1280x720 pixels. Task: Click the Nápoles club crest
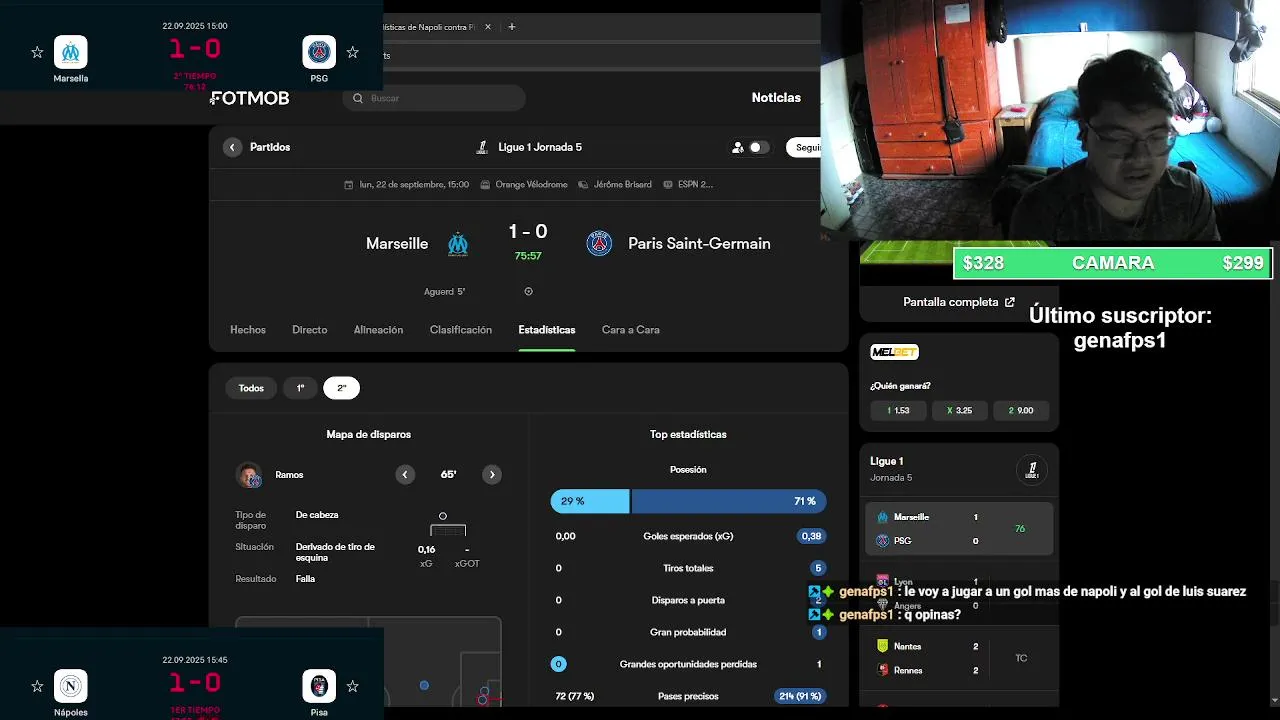71,686
